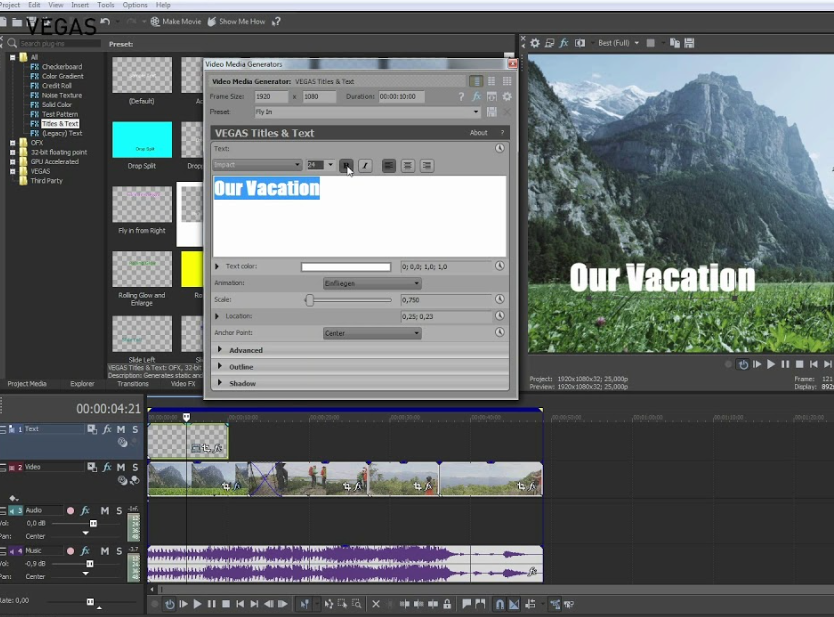Open animation clock for Text parameter
Image resolution: width=834 pixels, height=617 pixels.
click(499, 148)
